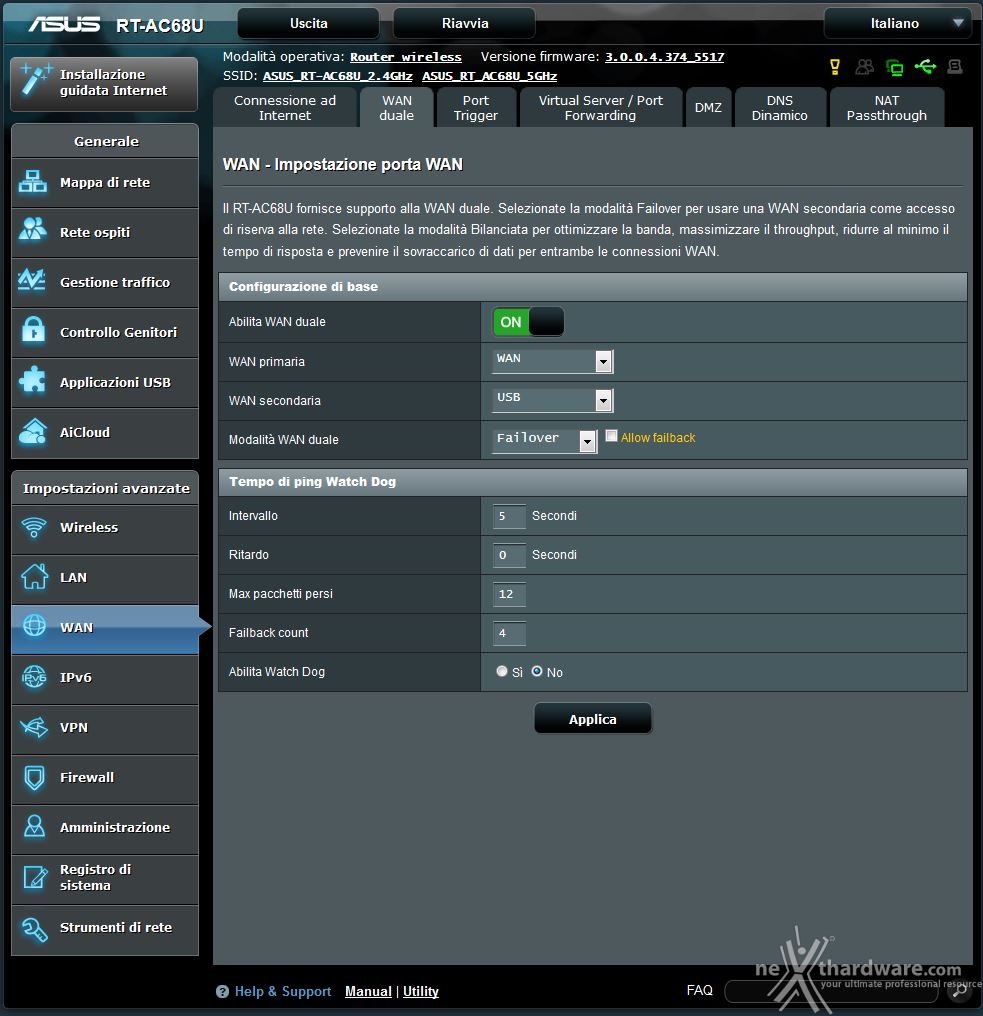Click the Riavvia reboot button
The width and height of the screenshot is (983, 1016).
(x=465, y=23)
